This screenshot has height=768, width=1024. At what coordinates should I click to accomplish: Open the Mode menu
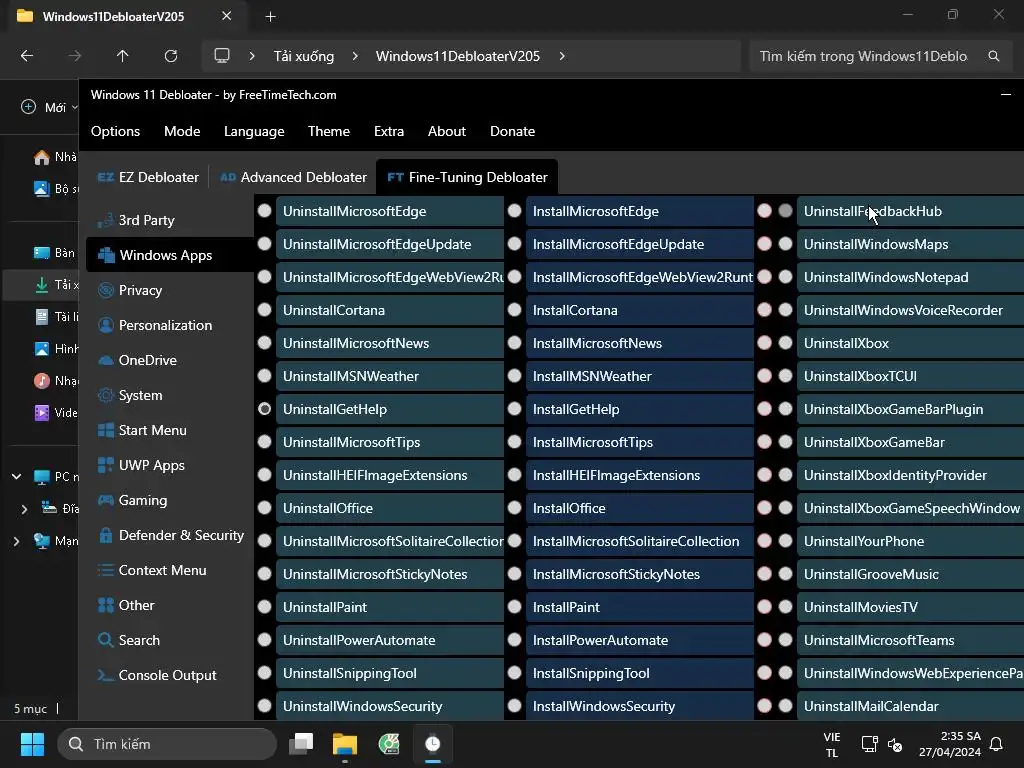tap(182, 131)
